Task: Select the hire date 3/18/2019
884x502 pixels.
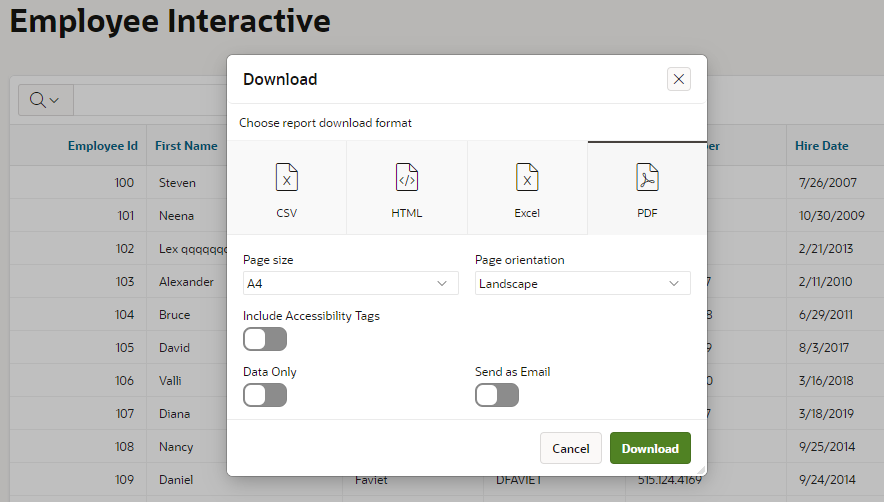Action: pyautogui.click(x=826, y=413)
